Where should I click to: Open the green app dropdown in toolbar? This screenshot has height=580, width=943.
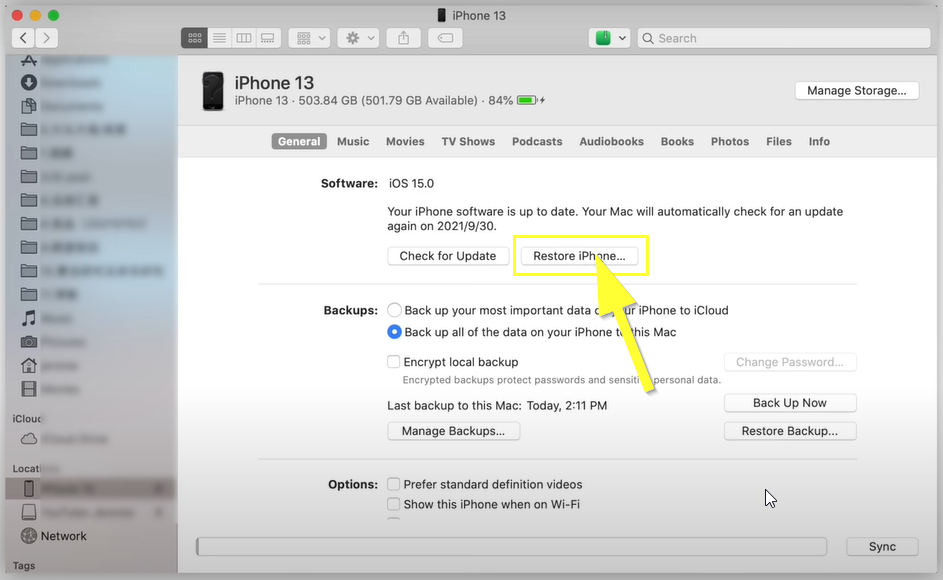click(x=610, y=38)
